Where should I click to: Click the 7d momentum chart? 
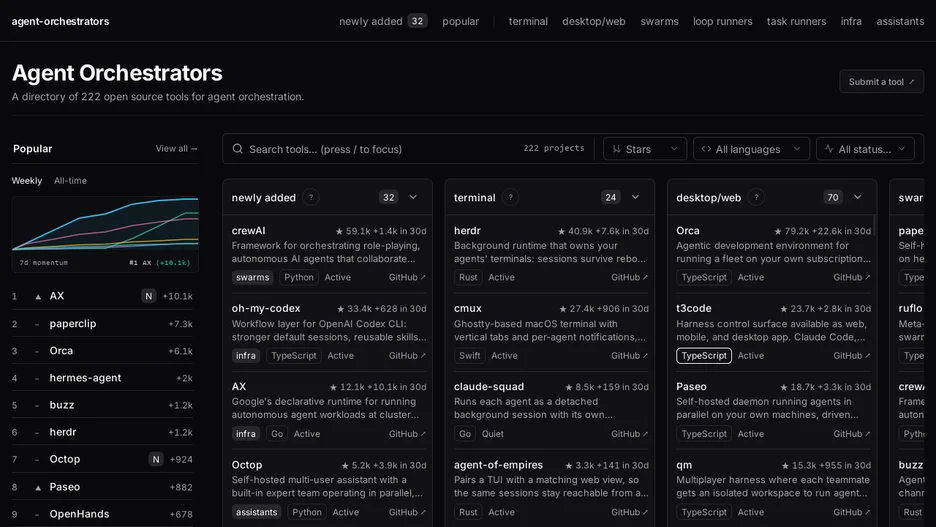click(105, 233)
